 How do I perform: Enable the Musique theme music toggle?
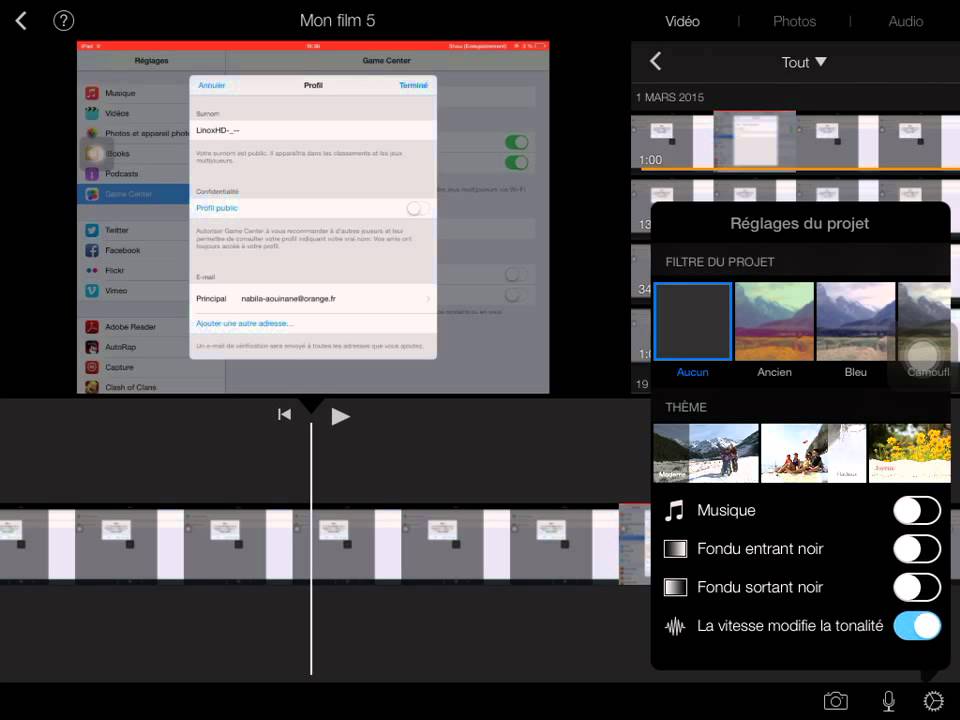916,510
